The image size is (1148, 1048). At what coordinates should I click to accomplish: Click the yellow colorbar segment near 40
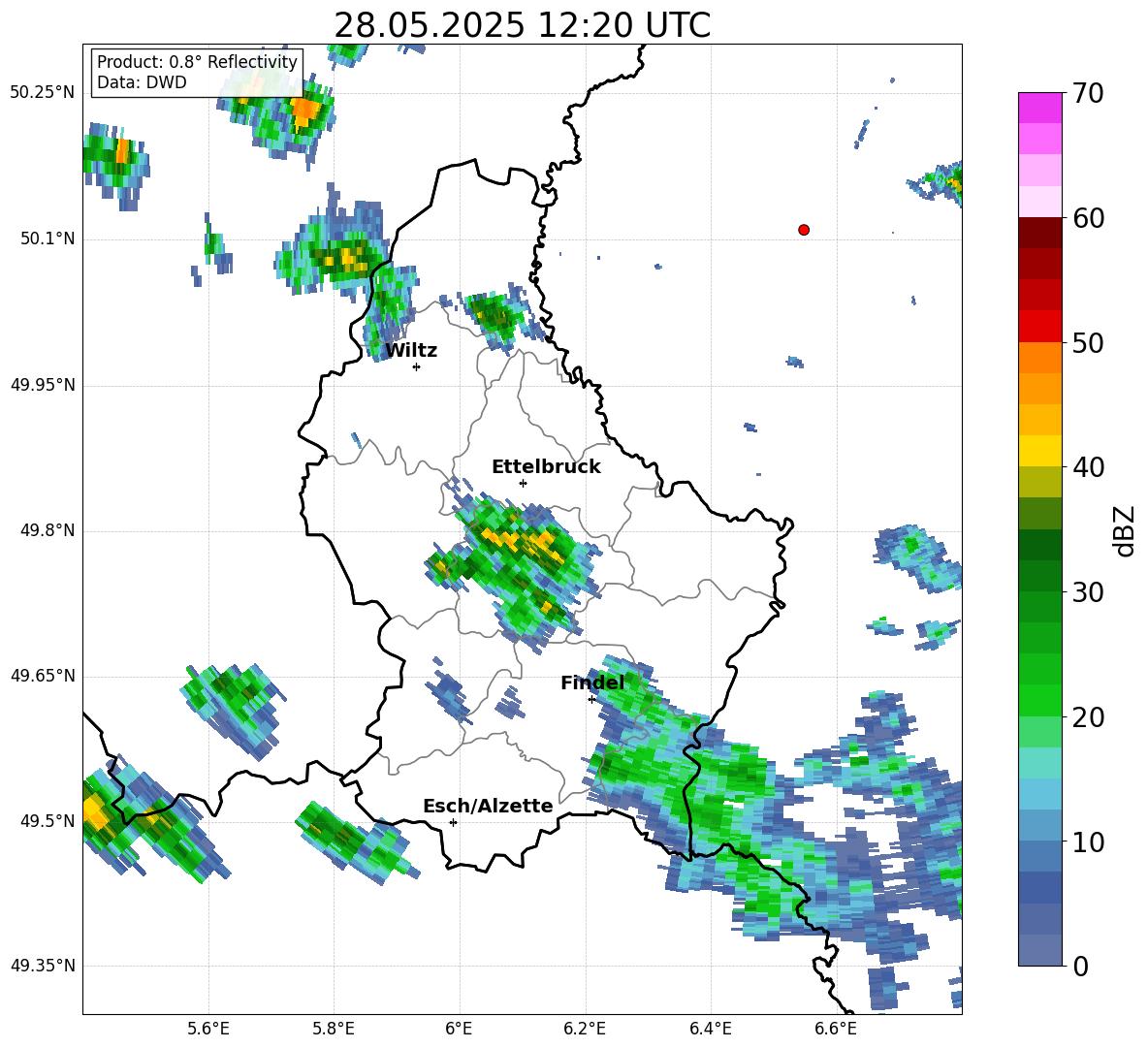(1039, 451)
